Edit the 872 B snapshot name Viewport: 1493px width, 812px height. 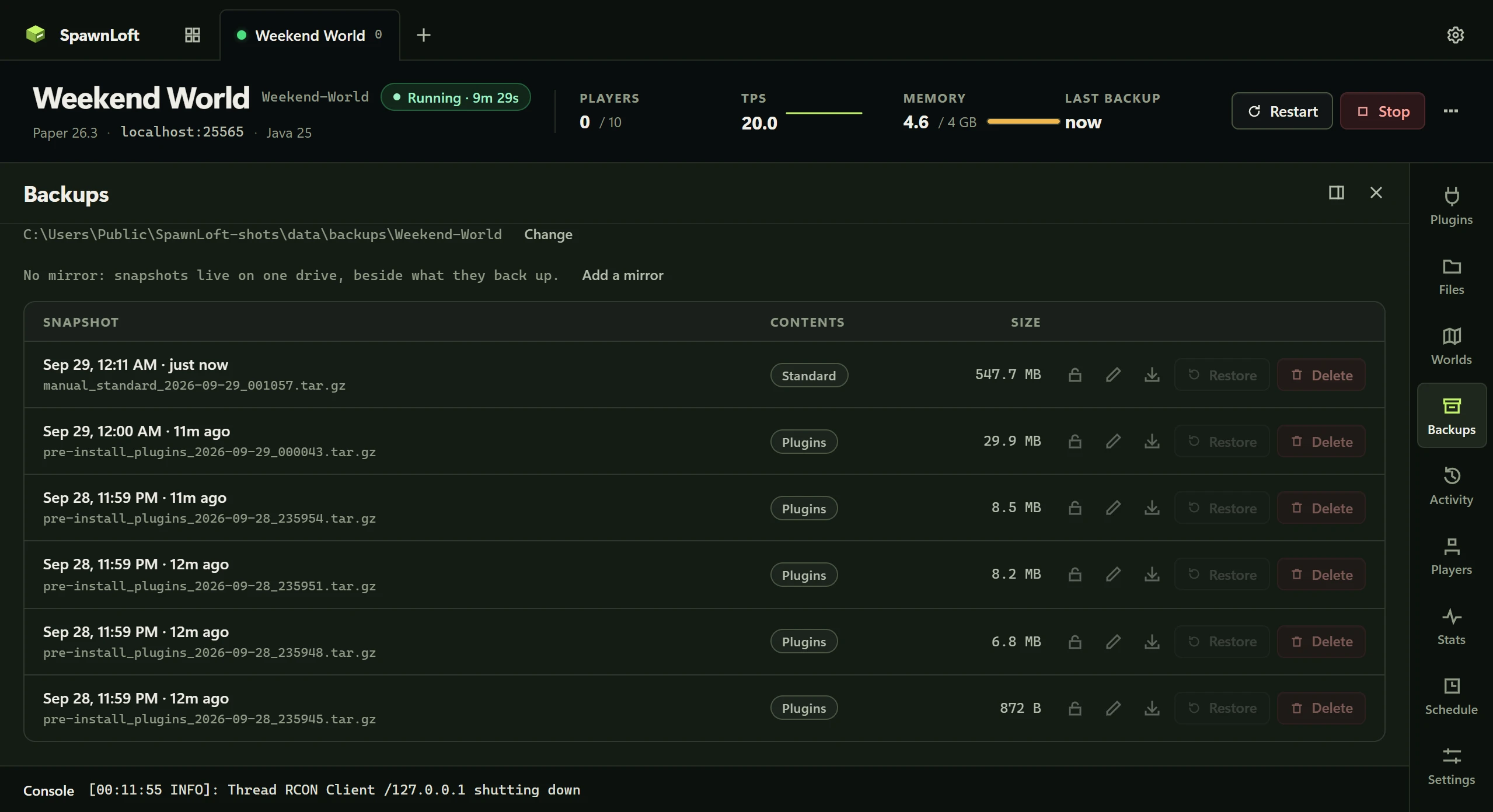[x=1113, y=708]
